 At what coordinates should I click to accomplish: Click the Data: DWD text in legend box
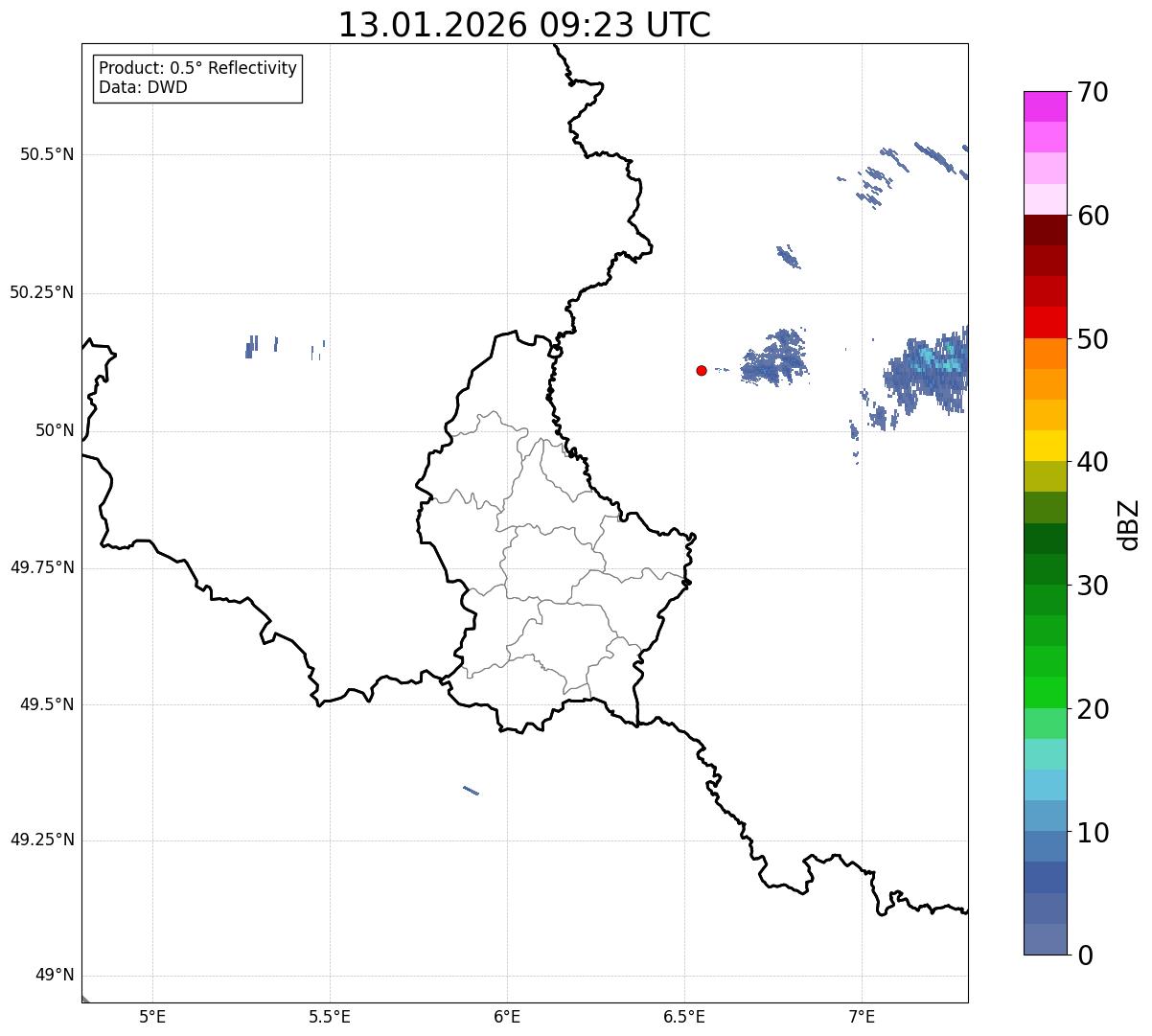pos(143,88)
